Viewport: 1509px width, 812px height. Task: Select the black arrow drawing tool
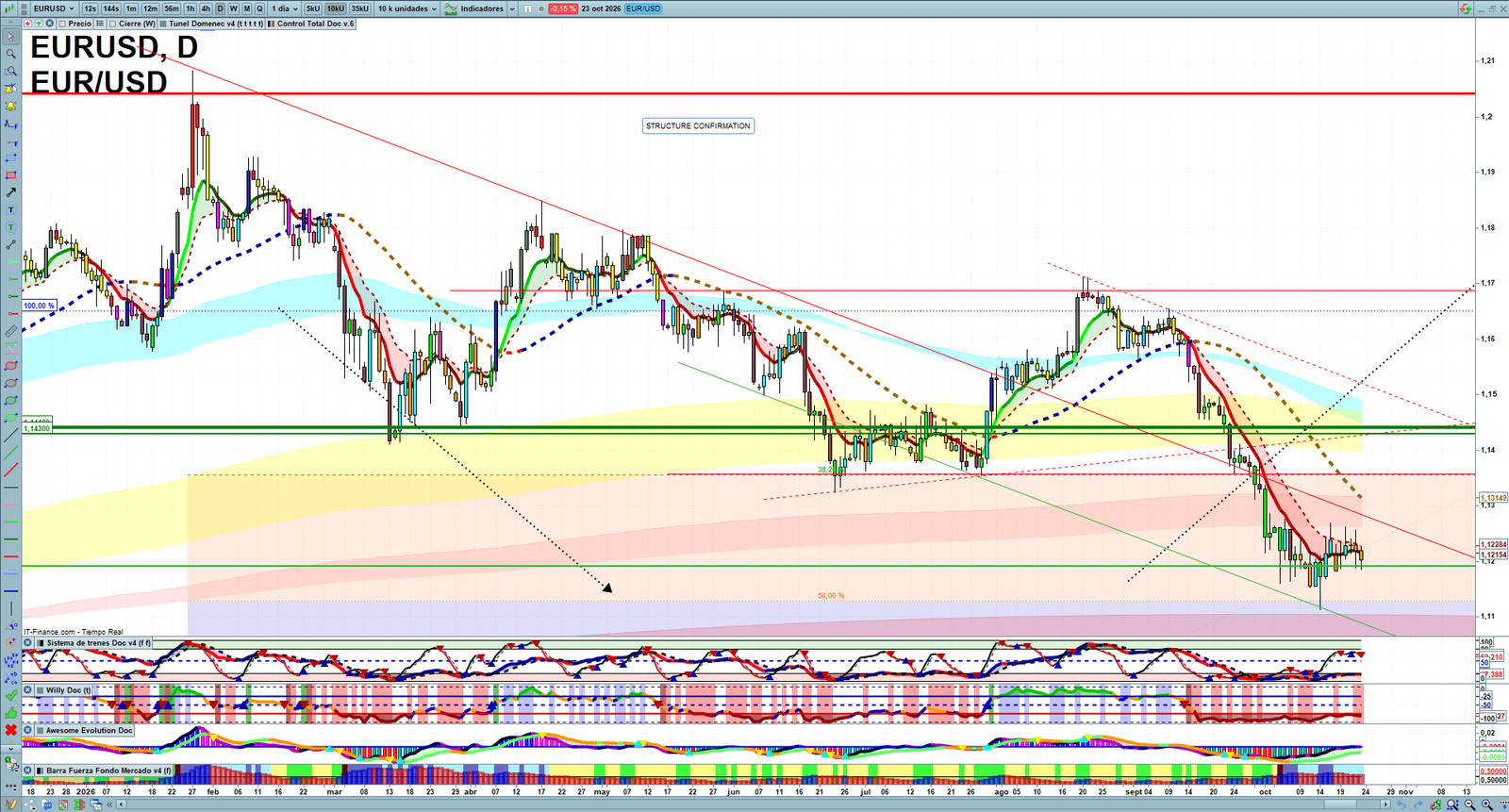[x=10, y=192]
